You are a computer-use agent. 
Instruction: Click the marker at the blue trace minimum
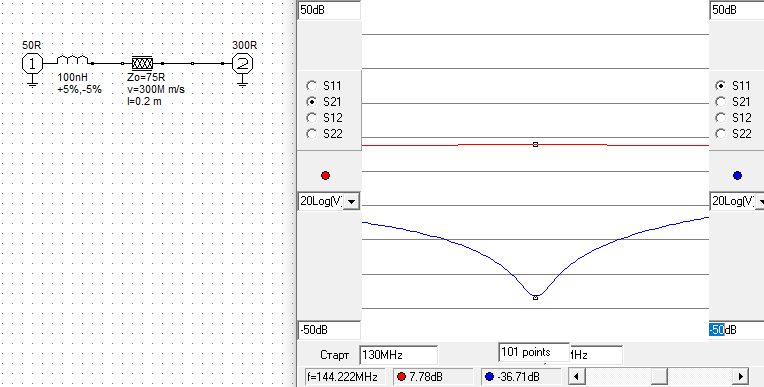point(535,297)
